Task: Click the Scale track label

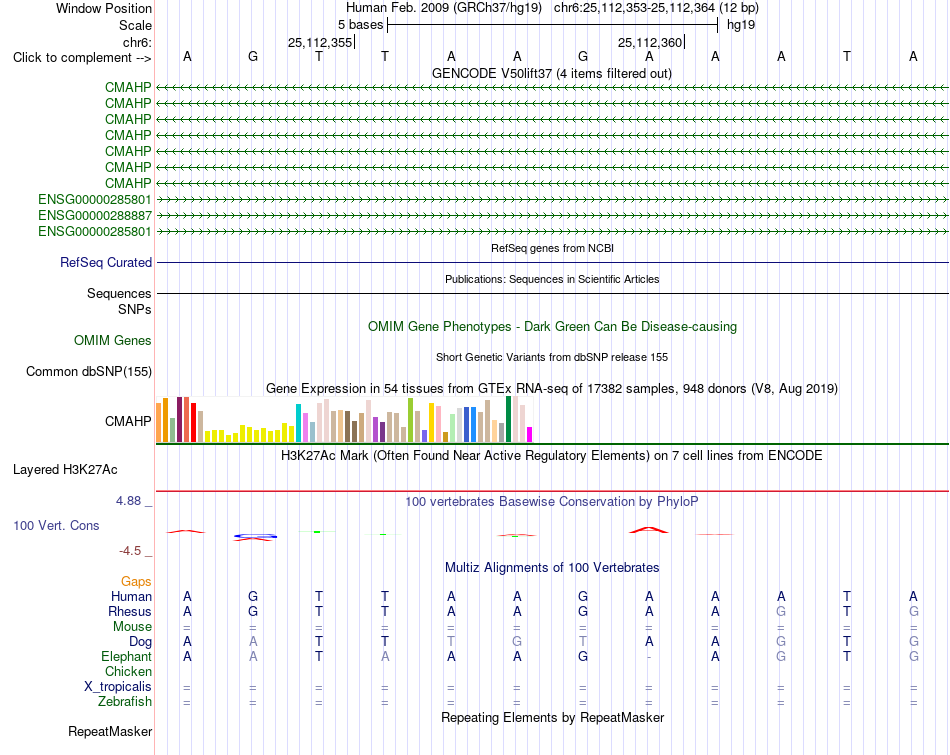Action: (135, 25)
